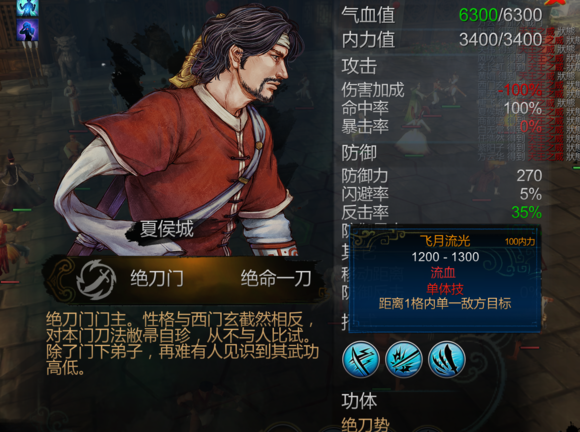Select the 绝命一刀 title text
The image size is (580, 432).
click(276, 278)
